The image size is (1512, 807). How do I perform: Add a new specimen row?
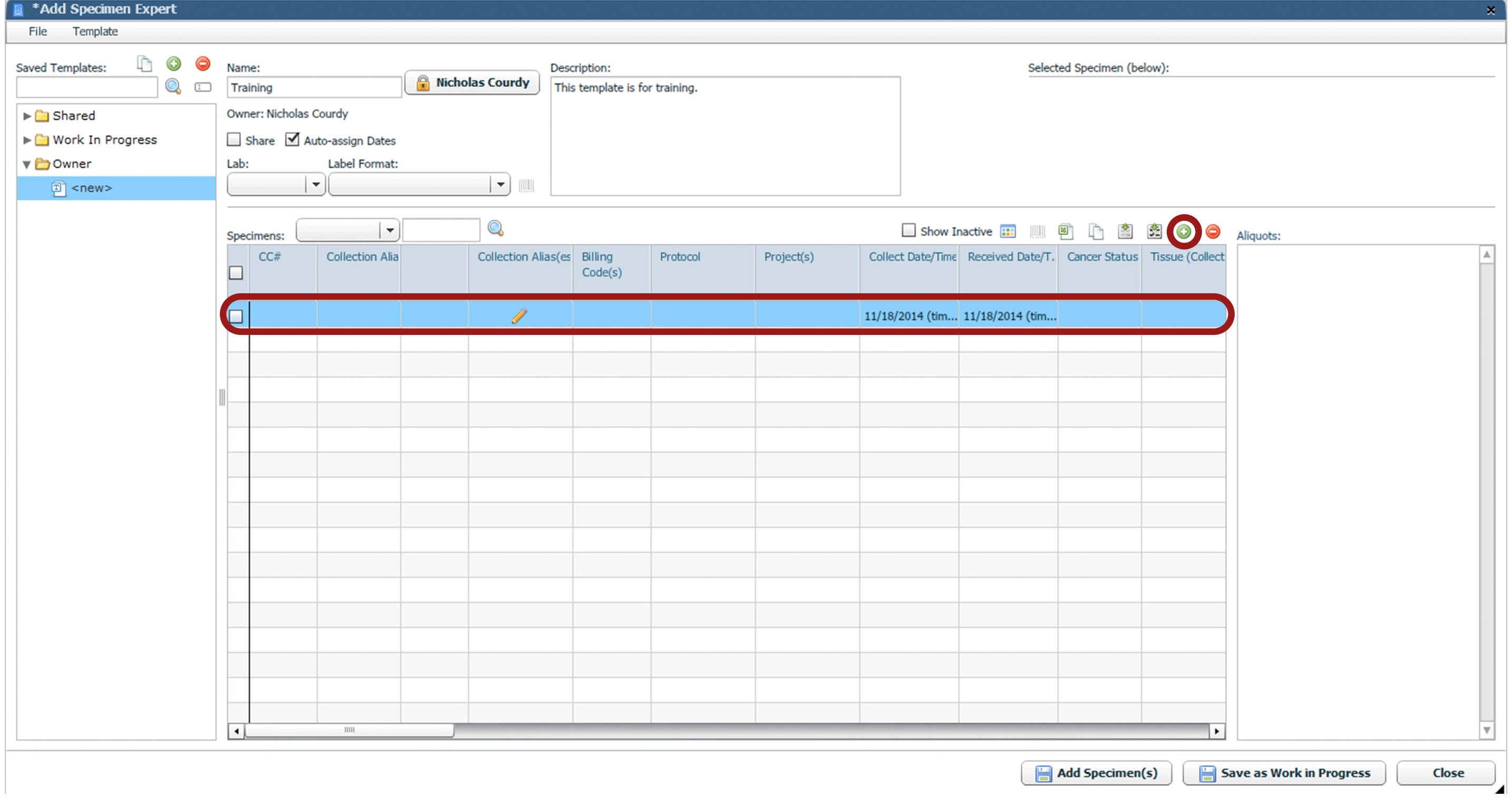coord(1184,232)
